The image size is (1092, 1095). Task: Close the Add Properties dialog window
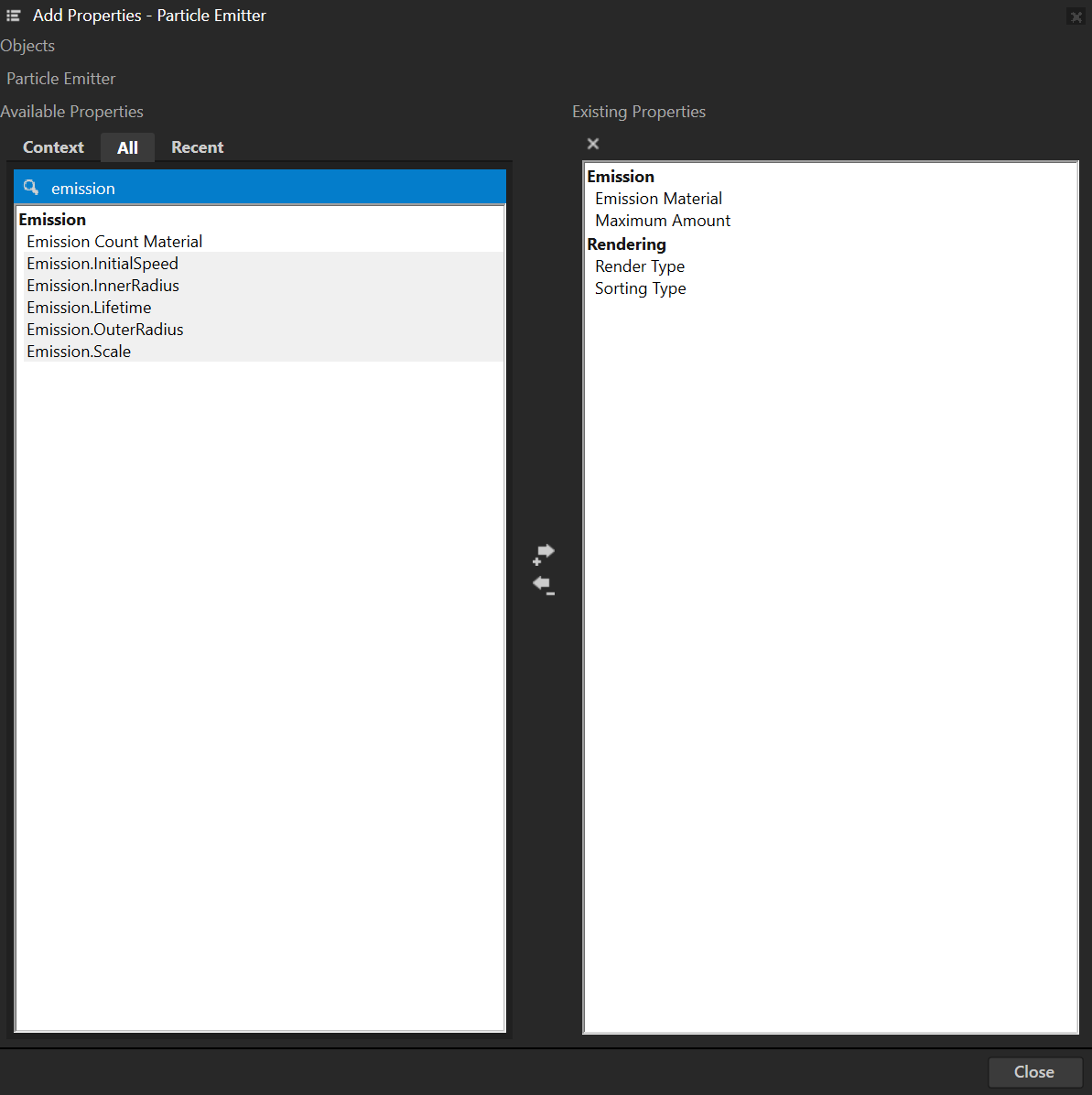[x=1076, y=16]
